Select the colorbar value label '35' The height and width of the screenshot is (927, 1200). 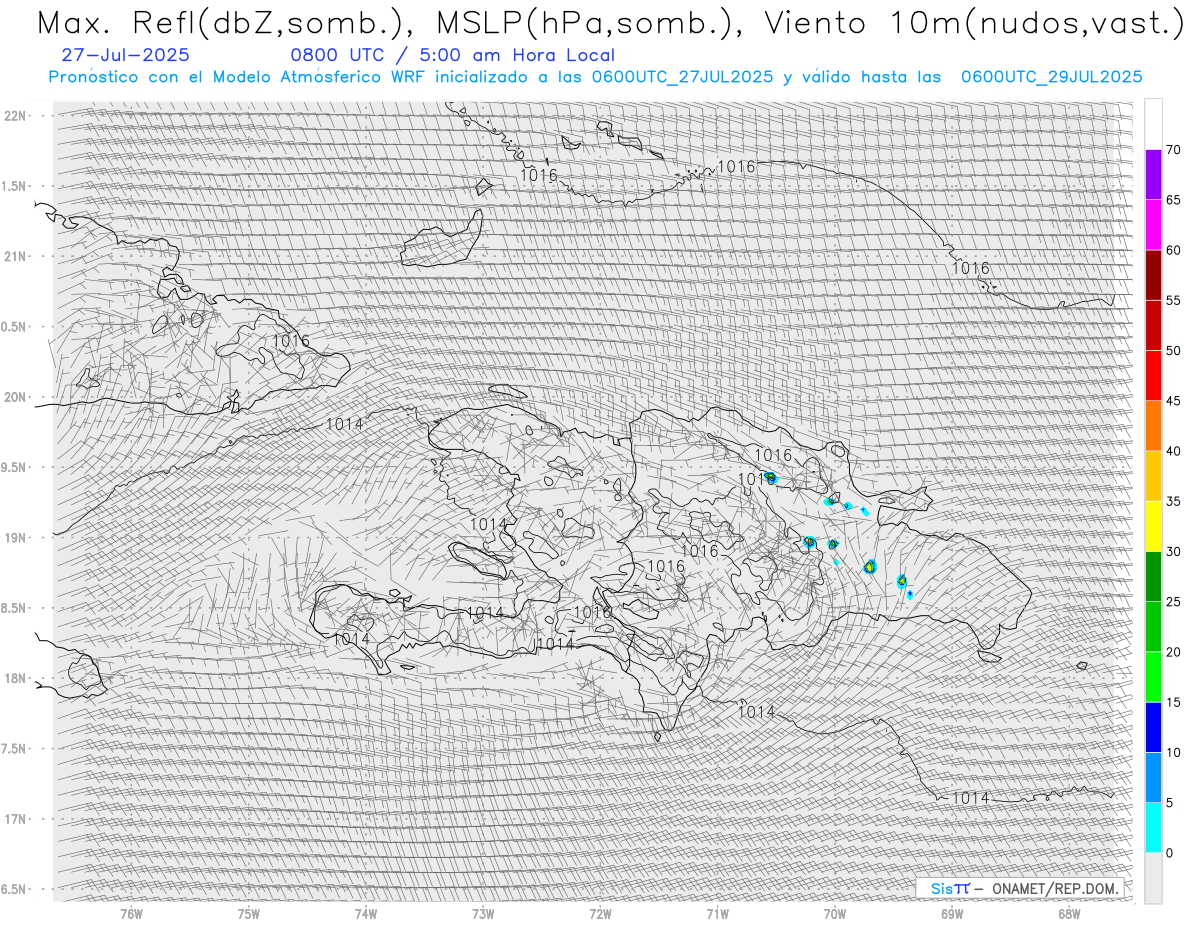pos(1173,501)
